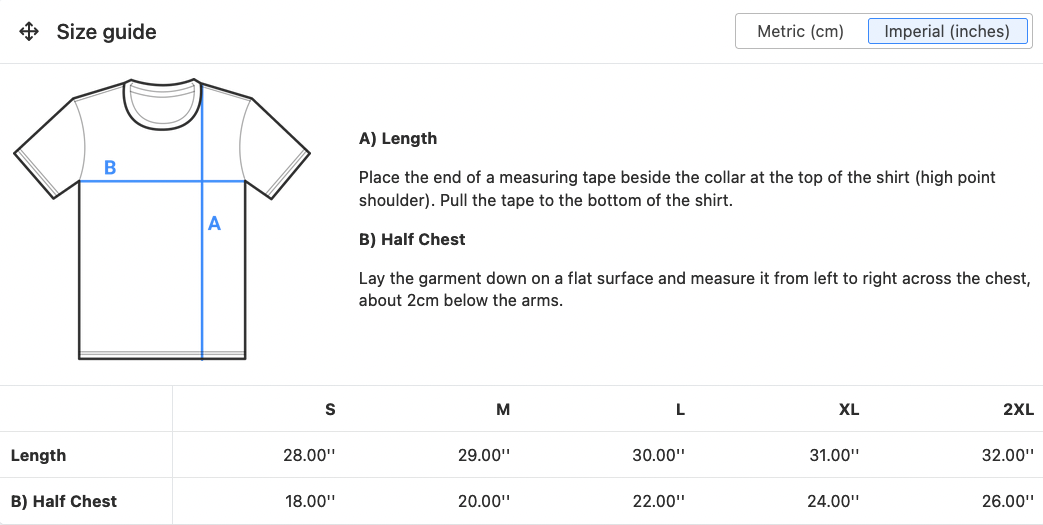The height and width of the screenshot is (525, 1043).
Task: Click the 32.00'' length value for 2XL
Action: coord(1008,456)
